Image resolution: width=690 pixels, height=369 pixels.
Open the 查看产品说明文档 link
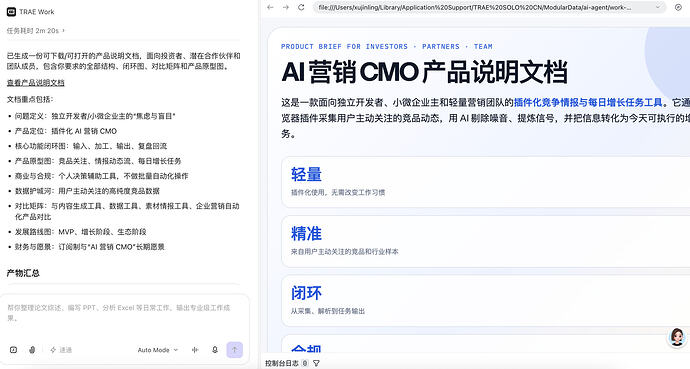pos(36,83)
